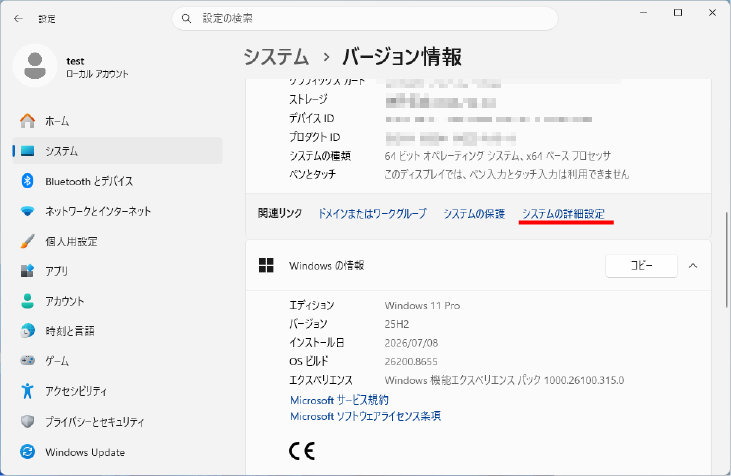Click the Windows 11 Pro edition value
The width and height of the screenshot is (731, 476).
coord(422,305)
